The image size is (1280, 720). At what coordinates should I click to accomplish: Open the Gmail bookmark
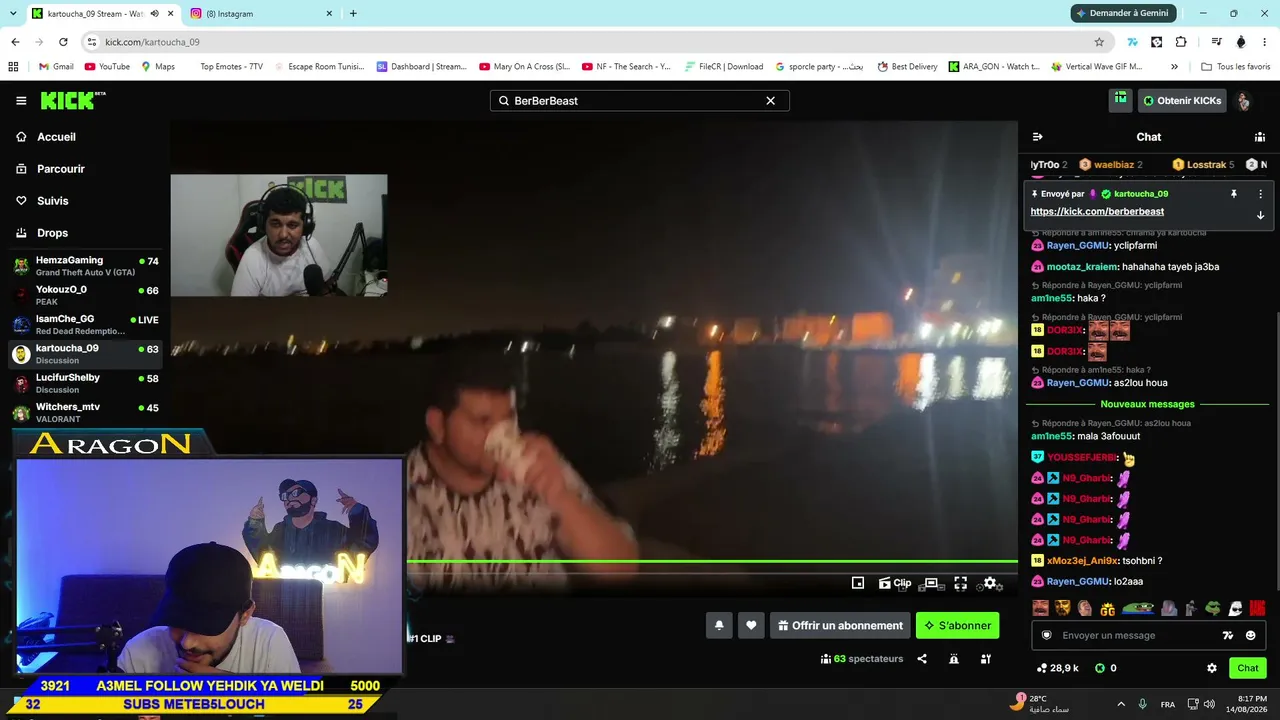tap(56, 67)
